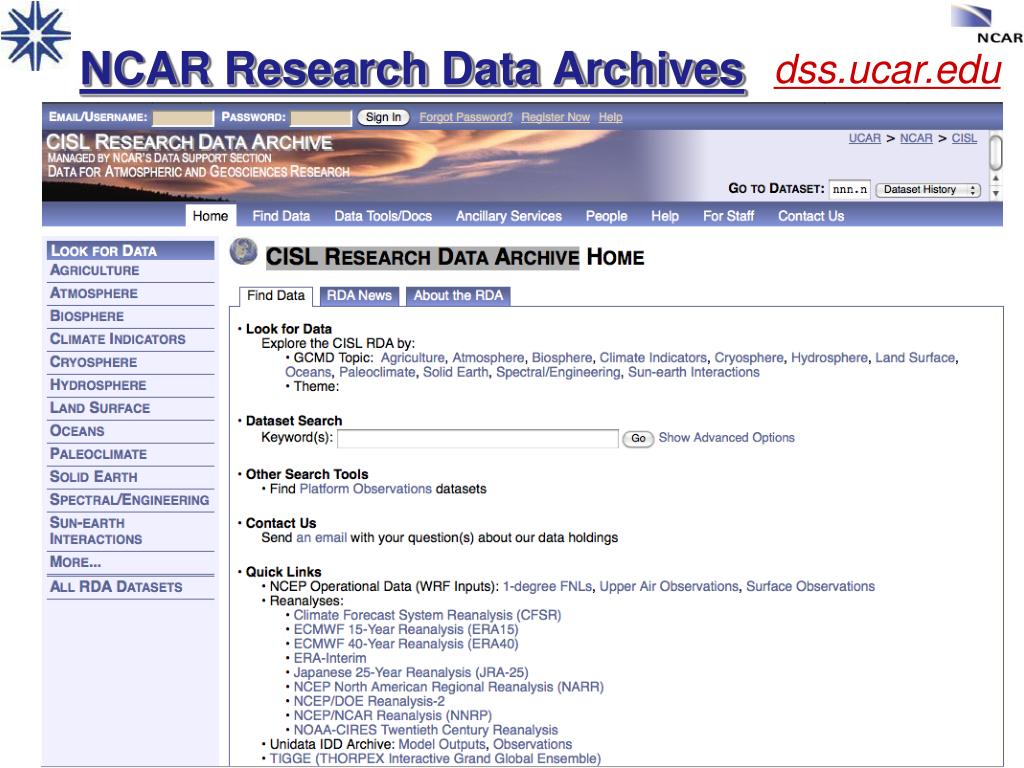Open the NCEP/DOE Reanalysis-2 link
The height and width of the screenshot is (768, 1024).
pos(369,701)
